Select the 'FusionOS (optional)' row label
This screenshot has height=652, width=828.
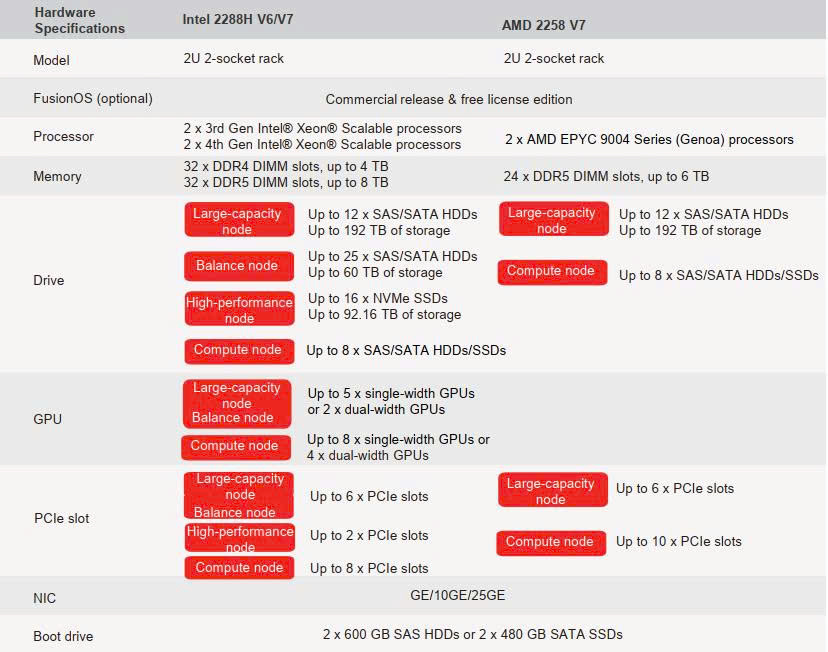[93, 99]
